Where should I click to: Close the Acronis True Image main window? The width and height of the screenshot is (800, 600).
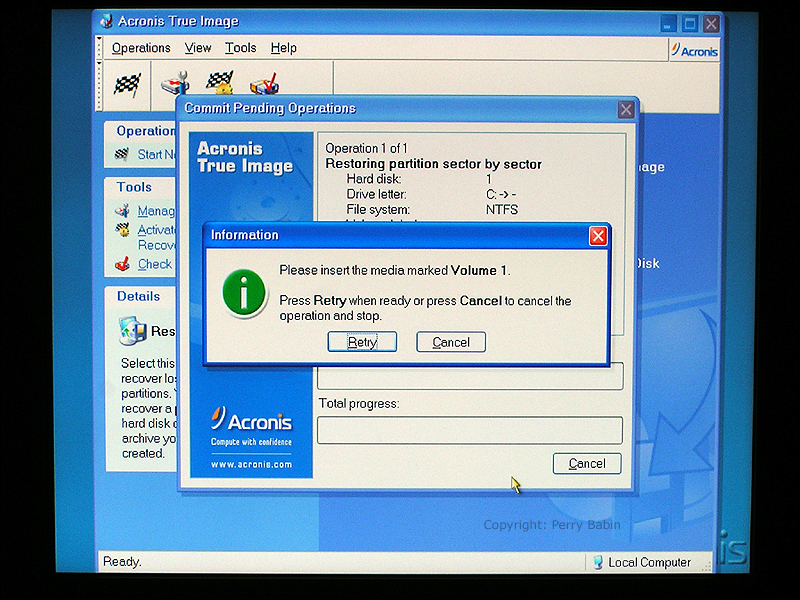[x=711, y=23]
